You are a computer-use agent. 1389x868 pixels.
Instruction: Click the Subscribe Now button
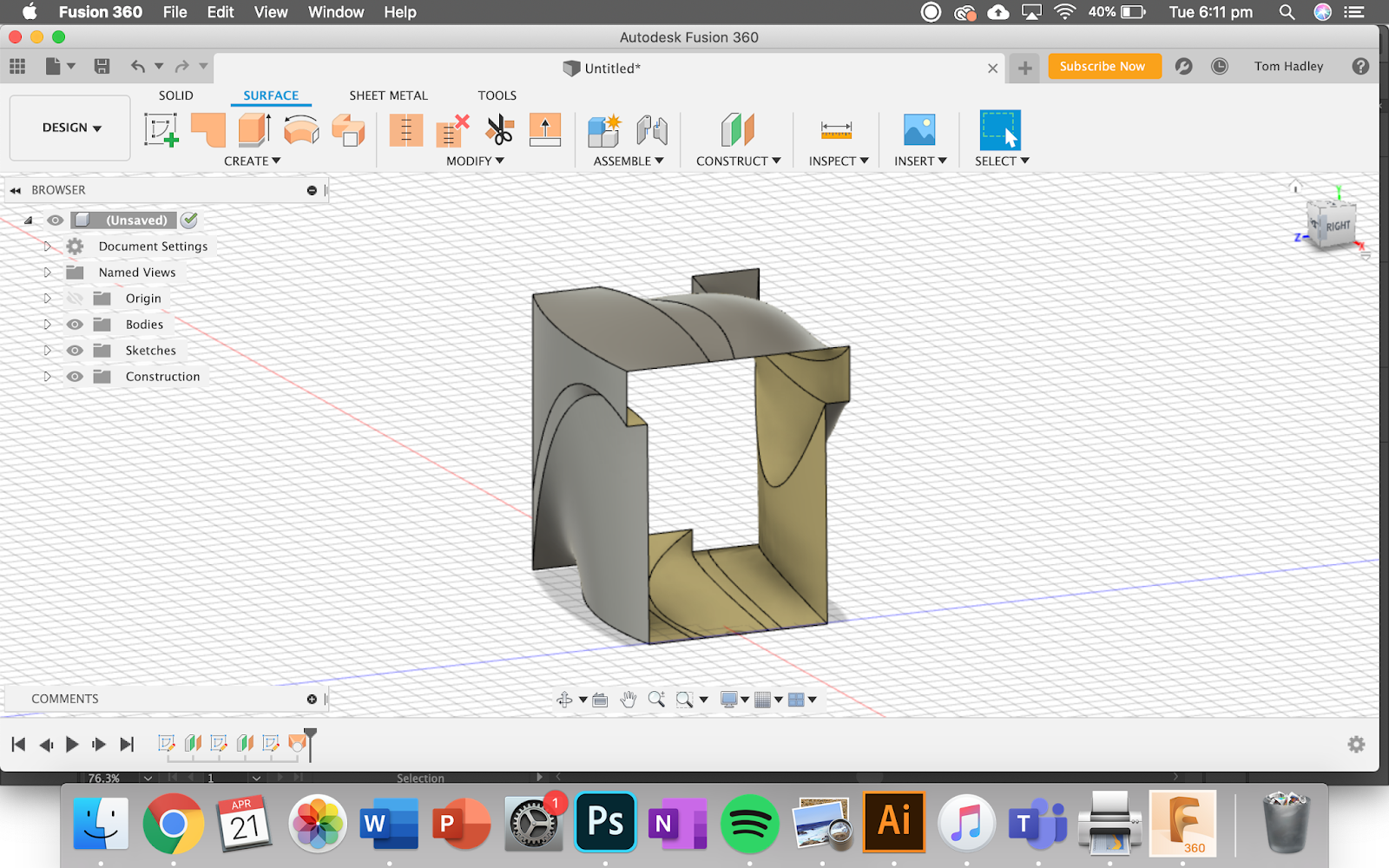click(x=1104, y=66)
